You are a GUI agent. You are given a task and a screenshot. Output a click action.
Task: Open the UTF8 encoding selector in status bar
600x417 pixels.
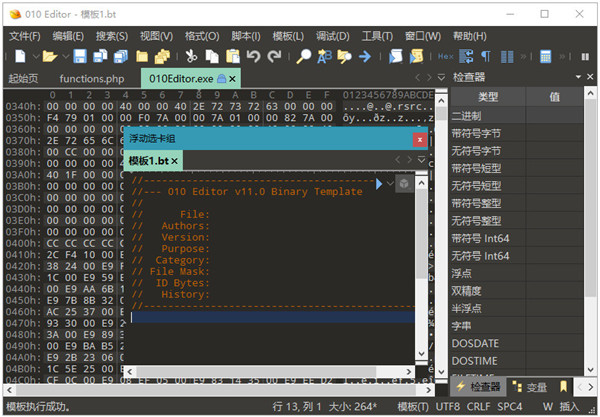click(x=449, y=407)
